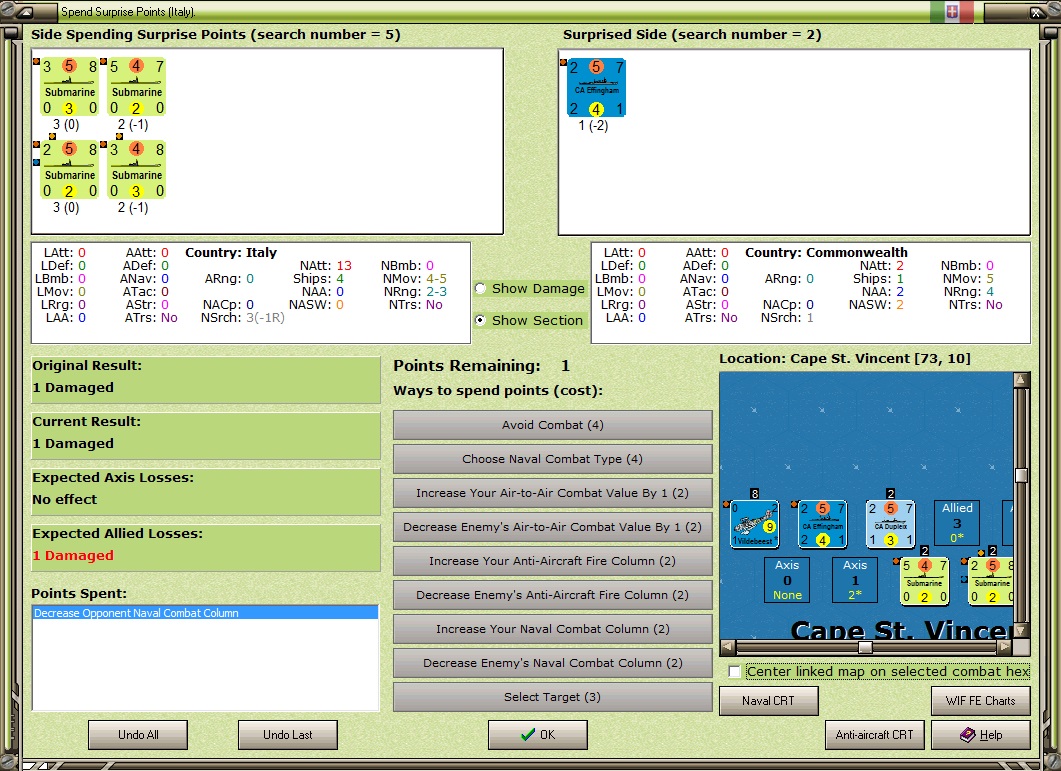Screen dimensions: 1061x771
Task: Click Decrease Enemy's Naval Combat Column (2)
Action: [552, 663]
